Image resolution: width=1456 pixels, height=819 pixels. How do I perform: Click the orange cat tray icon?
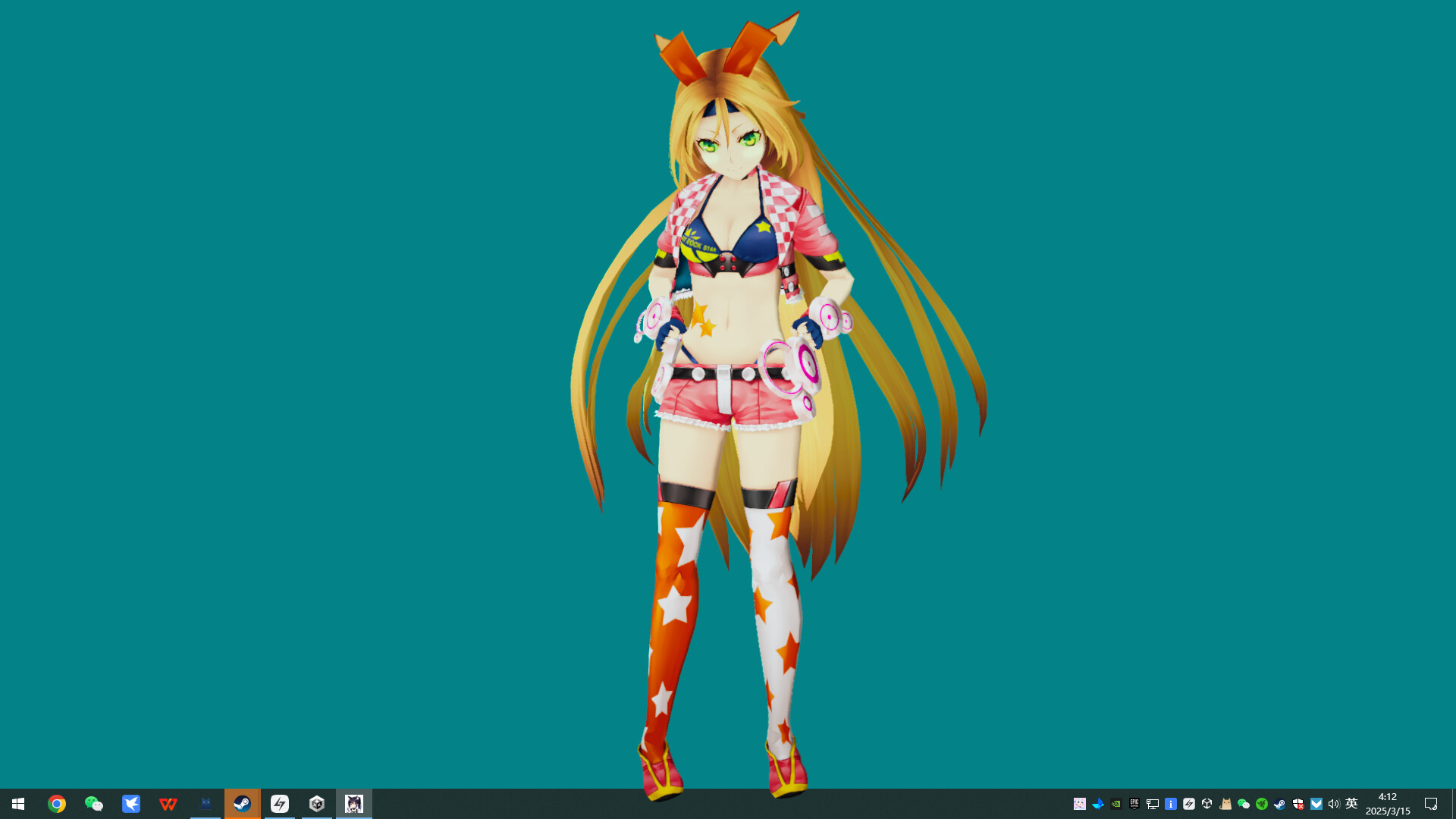click(x=1225, y=804)
